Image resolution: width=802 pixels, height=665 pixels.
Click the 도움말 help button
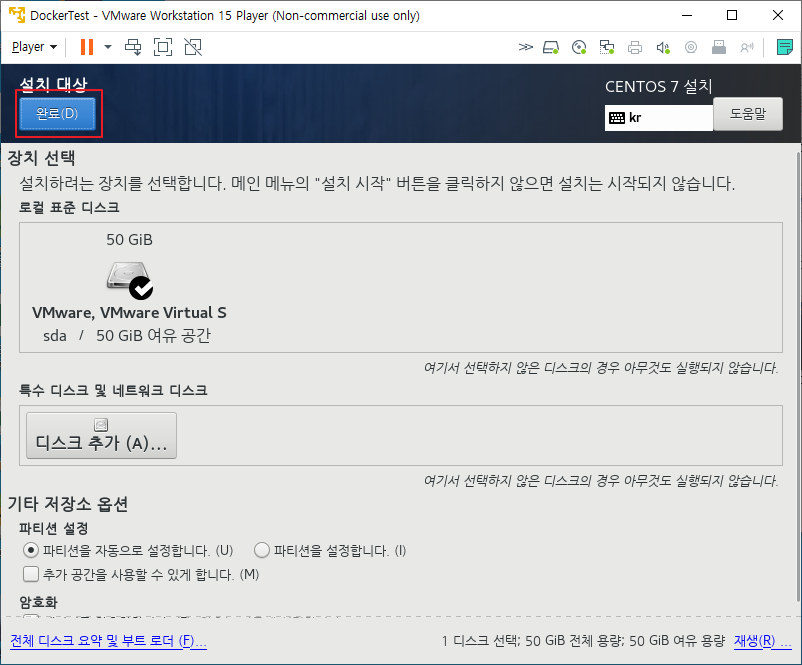click(748, 114)
